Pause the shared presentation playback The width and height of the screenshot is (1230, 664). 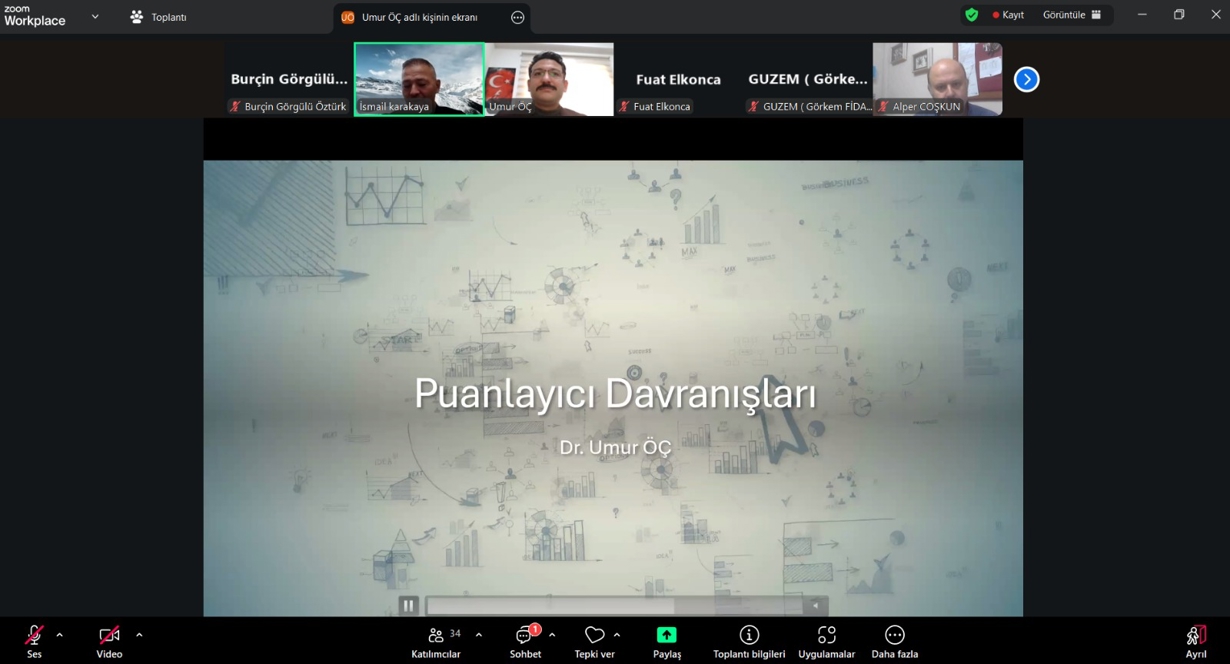408,605
